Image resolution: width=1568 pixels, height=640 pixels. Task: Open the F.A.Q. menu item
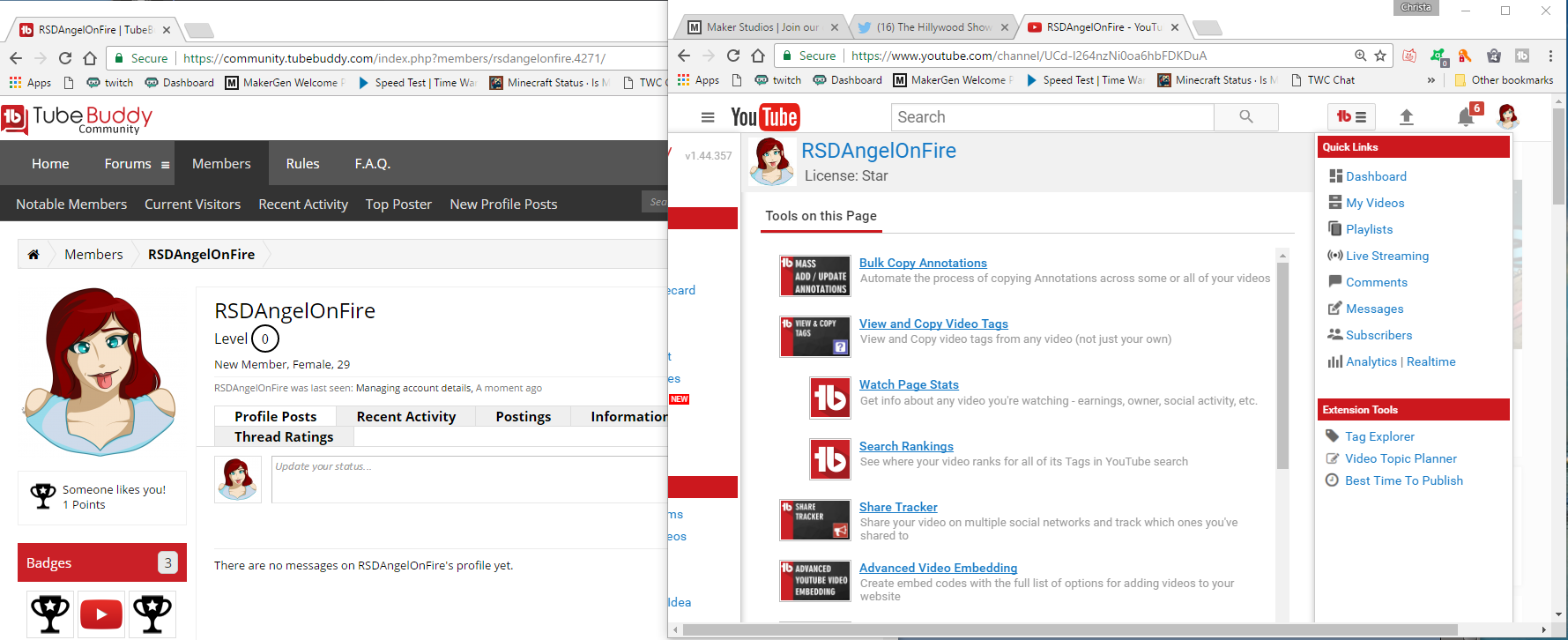coord(373,163)
